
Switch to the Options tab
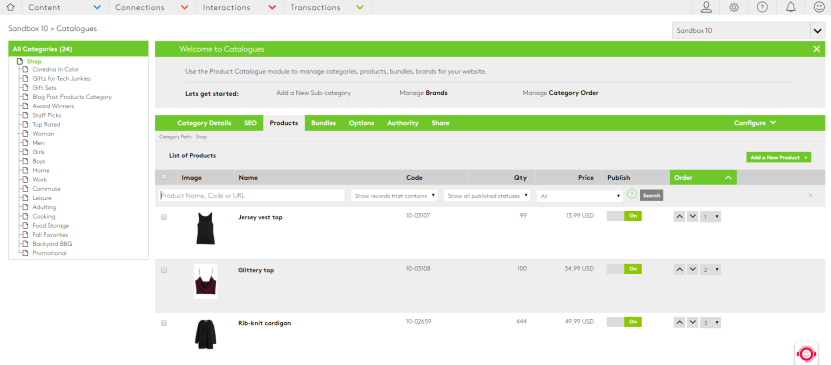tap(361, 123)
